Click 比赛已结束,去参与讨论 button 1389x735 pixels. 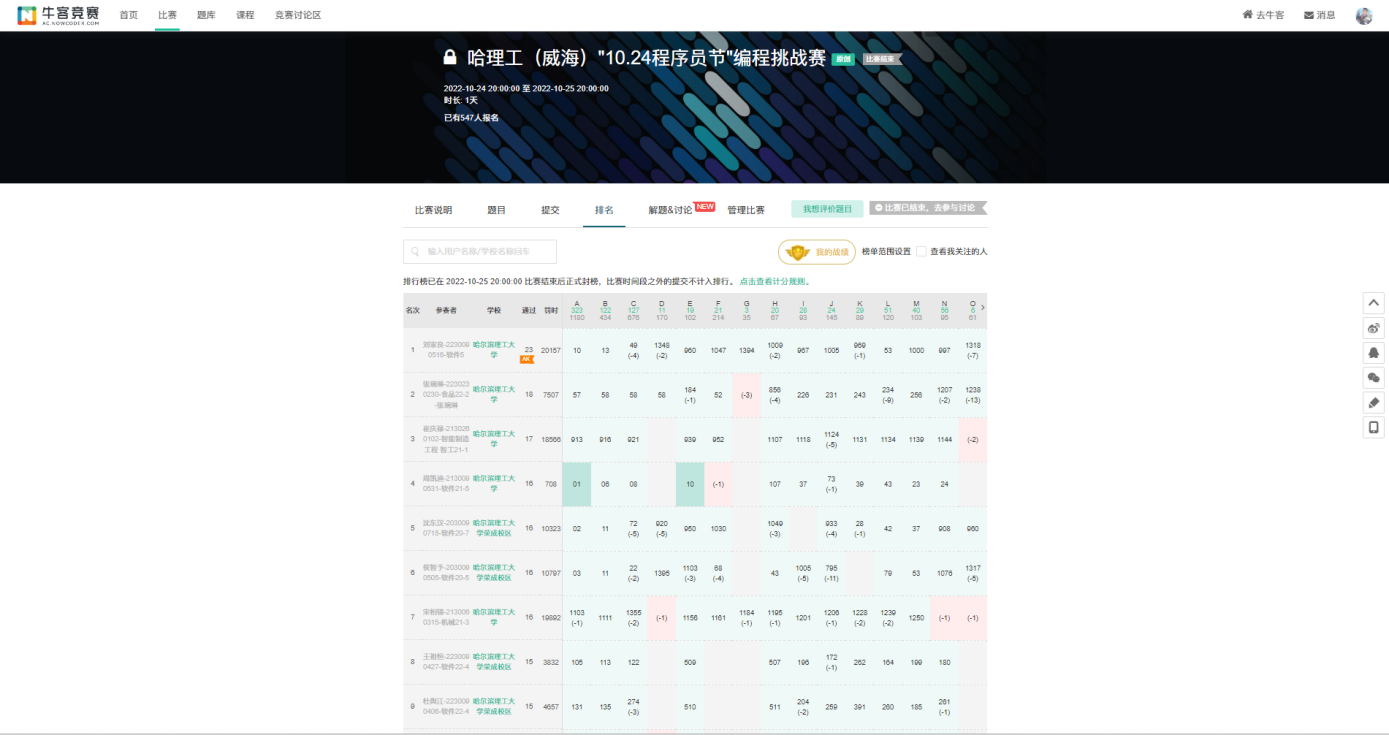coord(927,208)
